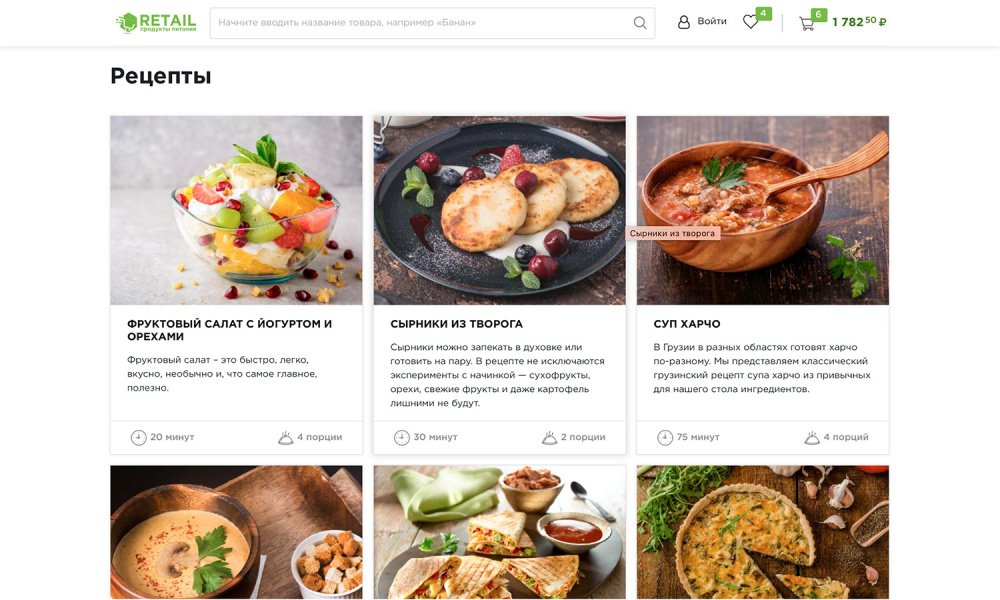Click the cart total 1 782.50 ₽

859,22
